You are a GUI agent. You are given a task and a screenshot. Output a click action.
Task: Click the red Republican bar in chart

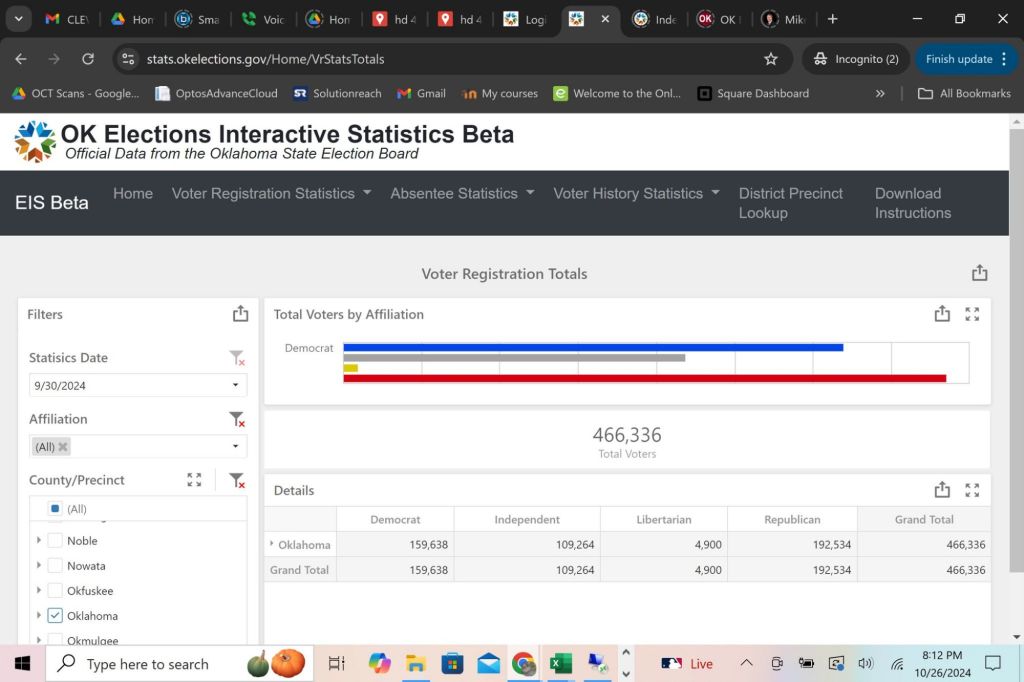click(x=644, y=379)
